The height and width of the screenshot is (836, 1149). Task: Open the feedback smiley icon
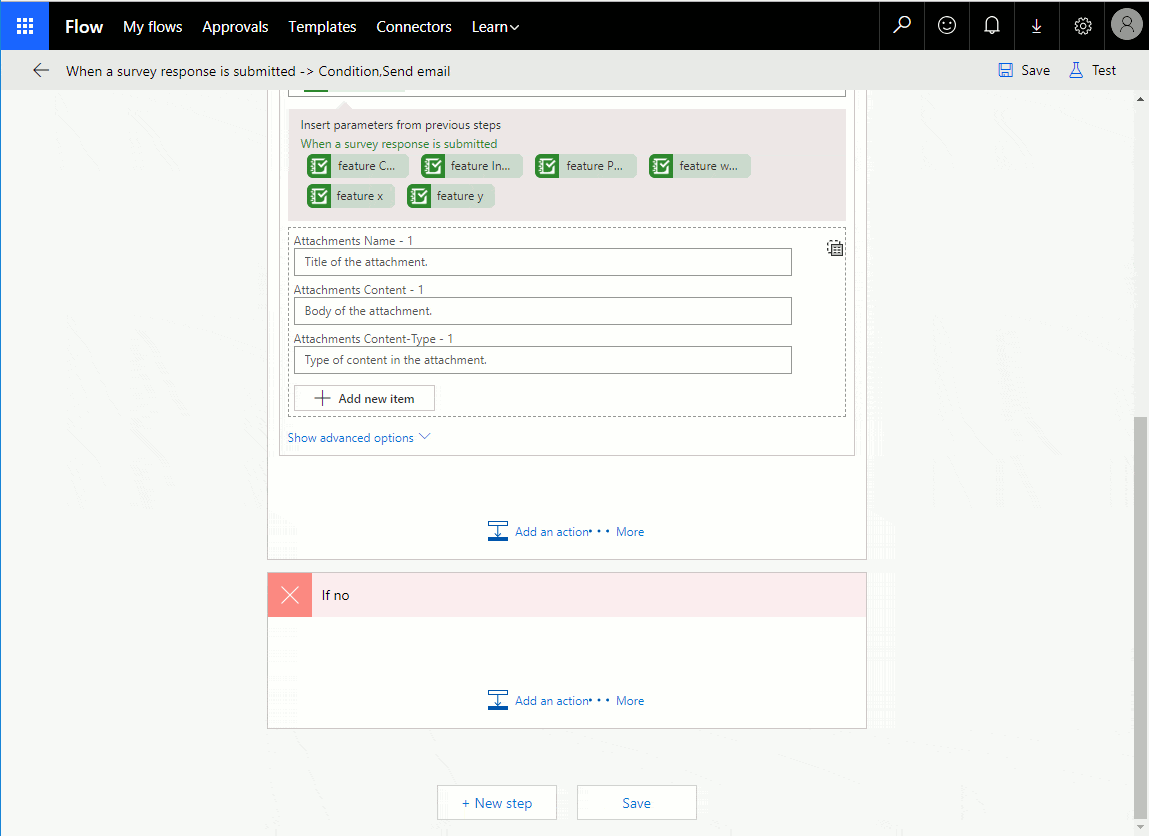coord(947,26)
